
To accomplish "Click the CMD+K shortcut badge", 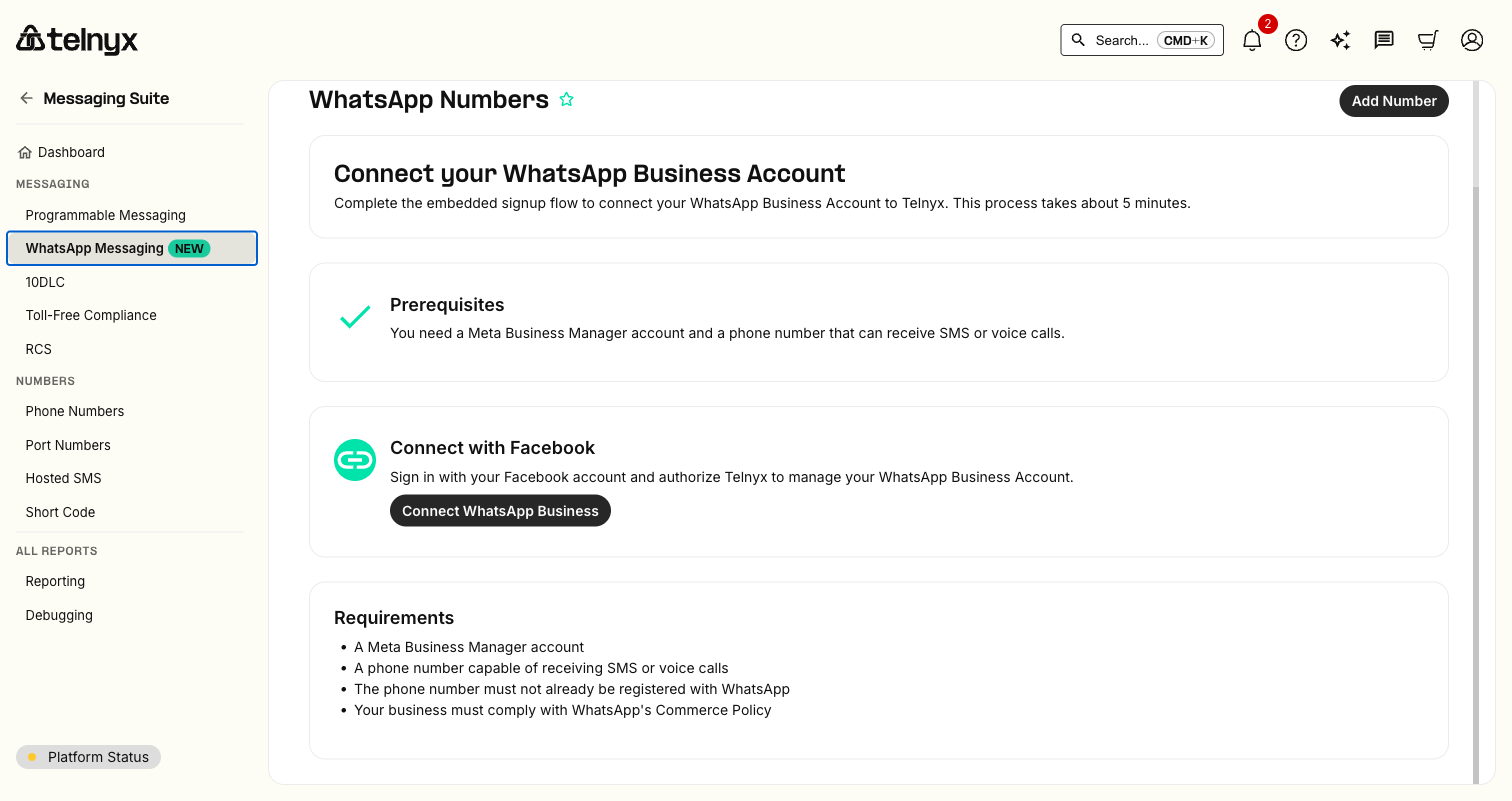I will (x=1186, y=40).
